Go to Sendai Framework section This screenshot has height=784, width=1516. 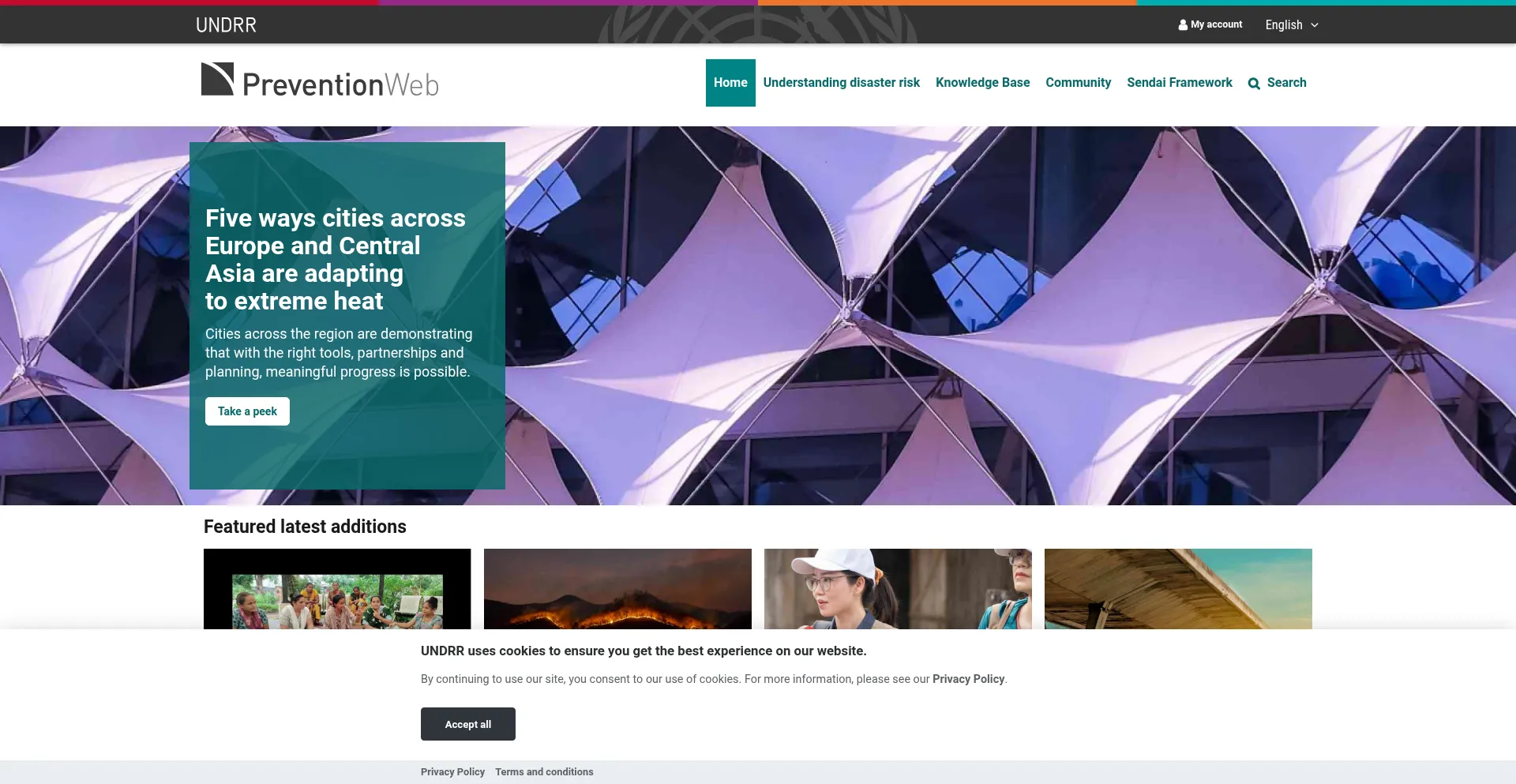(x=1179, y=83)
